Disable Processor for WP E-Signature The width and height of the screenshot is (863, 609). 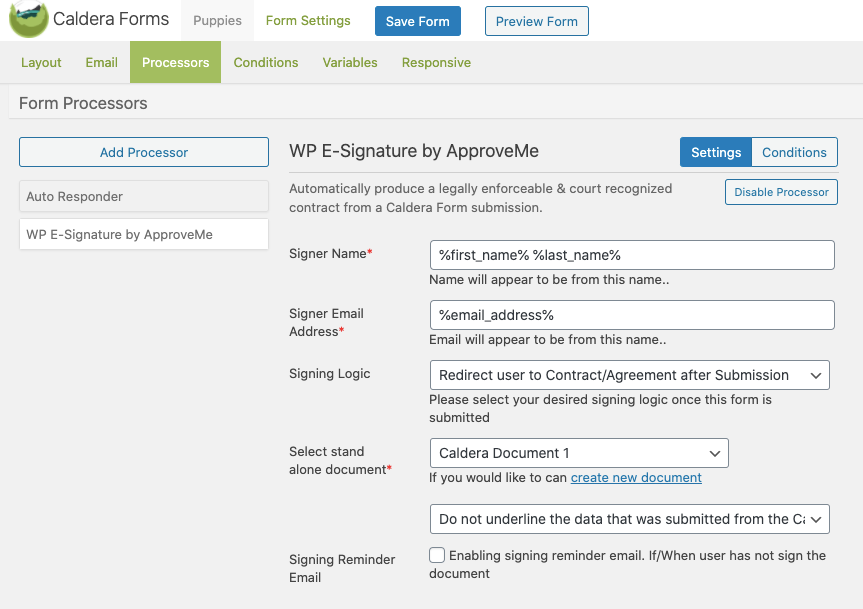tap(781, 192)
